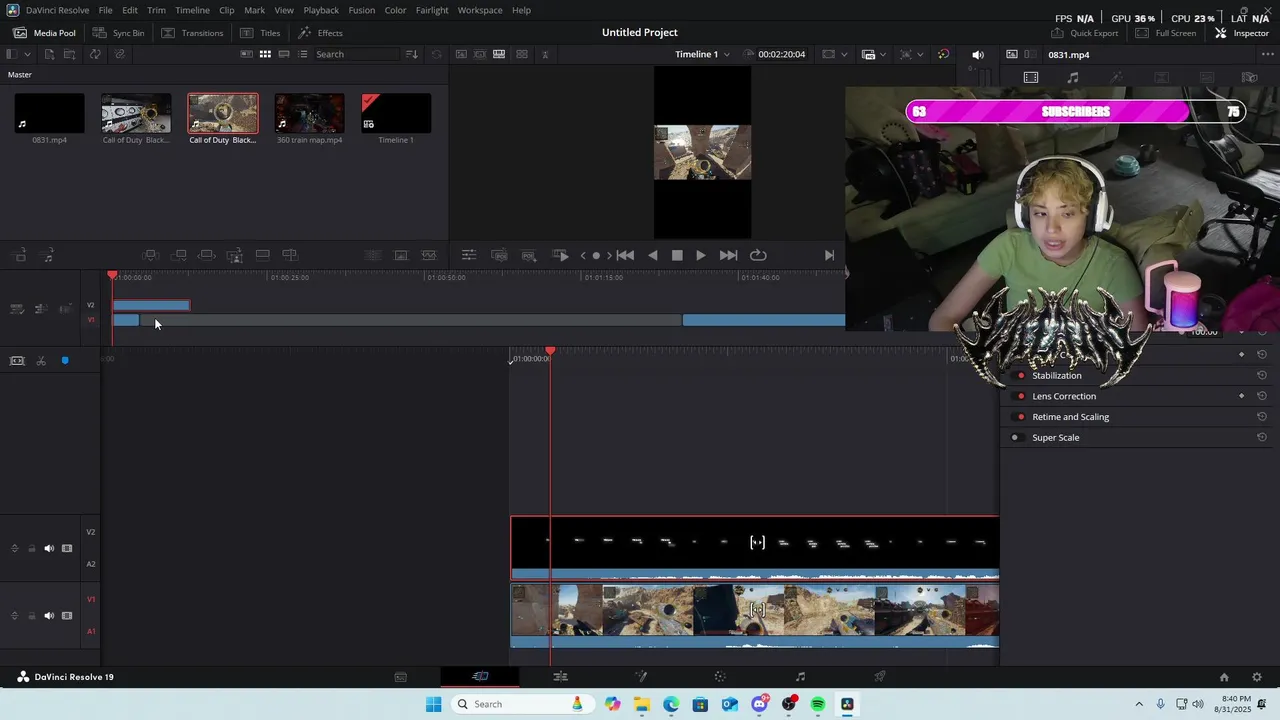Switch media pool to metadata view
The image size is (1280, 720).
tap(246, 54)
